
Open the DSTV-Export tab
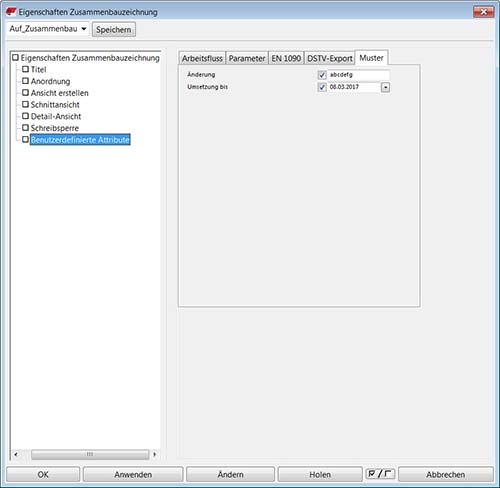click(x=330, y=58)
